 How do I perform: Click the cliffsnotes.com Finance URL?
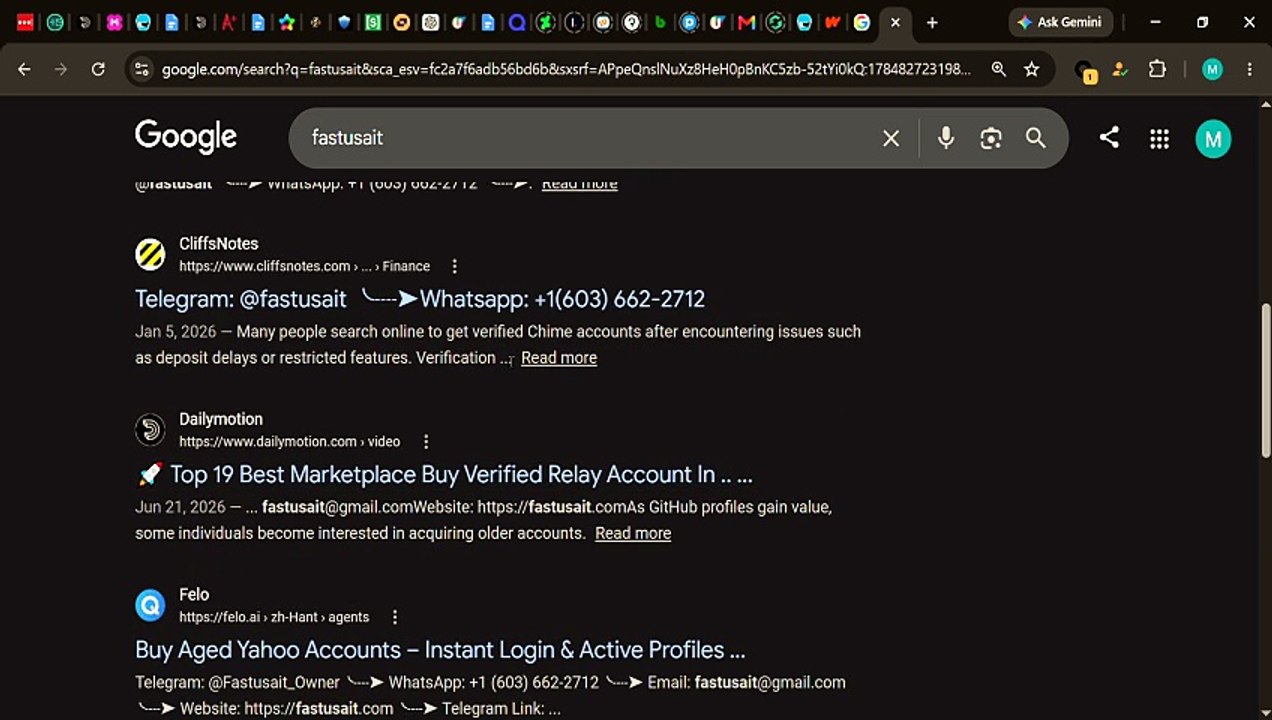[304, 266]
